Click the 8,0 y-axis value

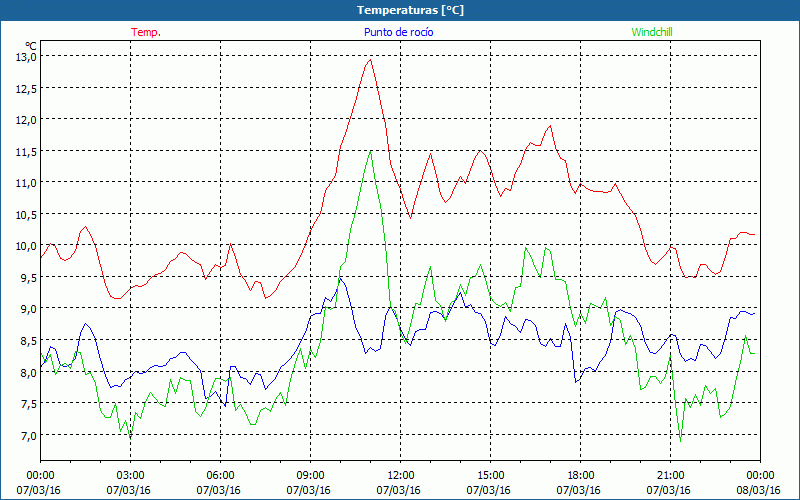pos(30,372)
